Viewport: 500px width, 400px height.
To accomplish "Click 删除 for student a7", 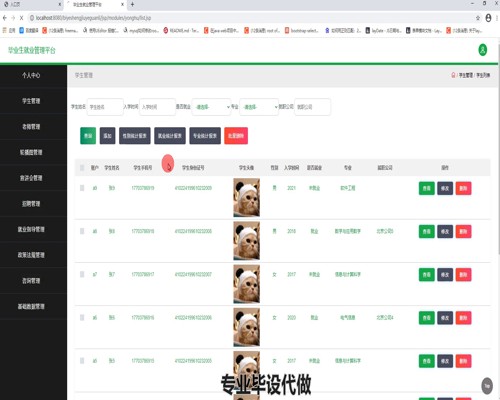I will point(463,275).
